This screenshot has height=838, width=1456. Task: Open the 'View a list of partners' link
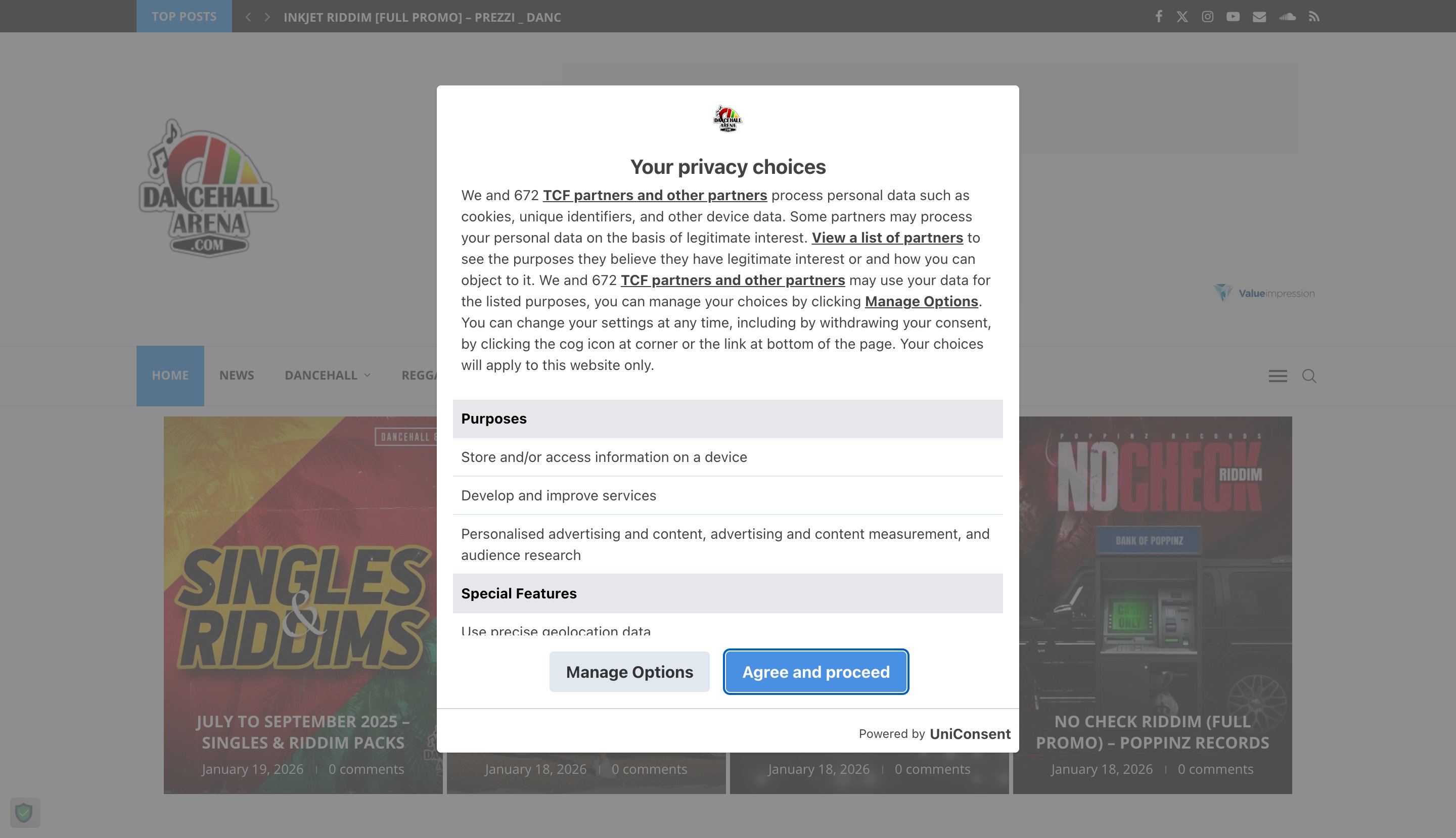tap(887, 238)
